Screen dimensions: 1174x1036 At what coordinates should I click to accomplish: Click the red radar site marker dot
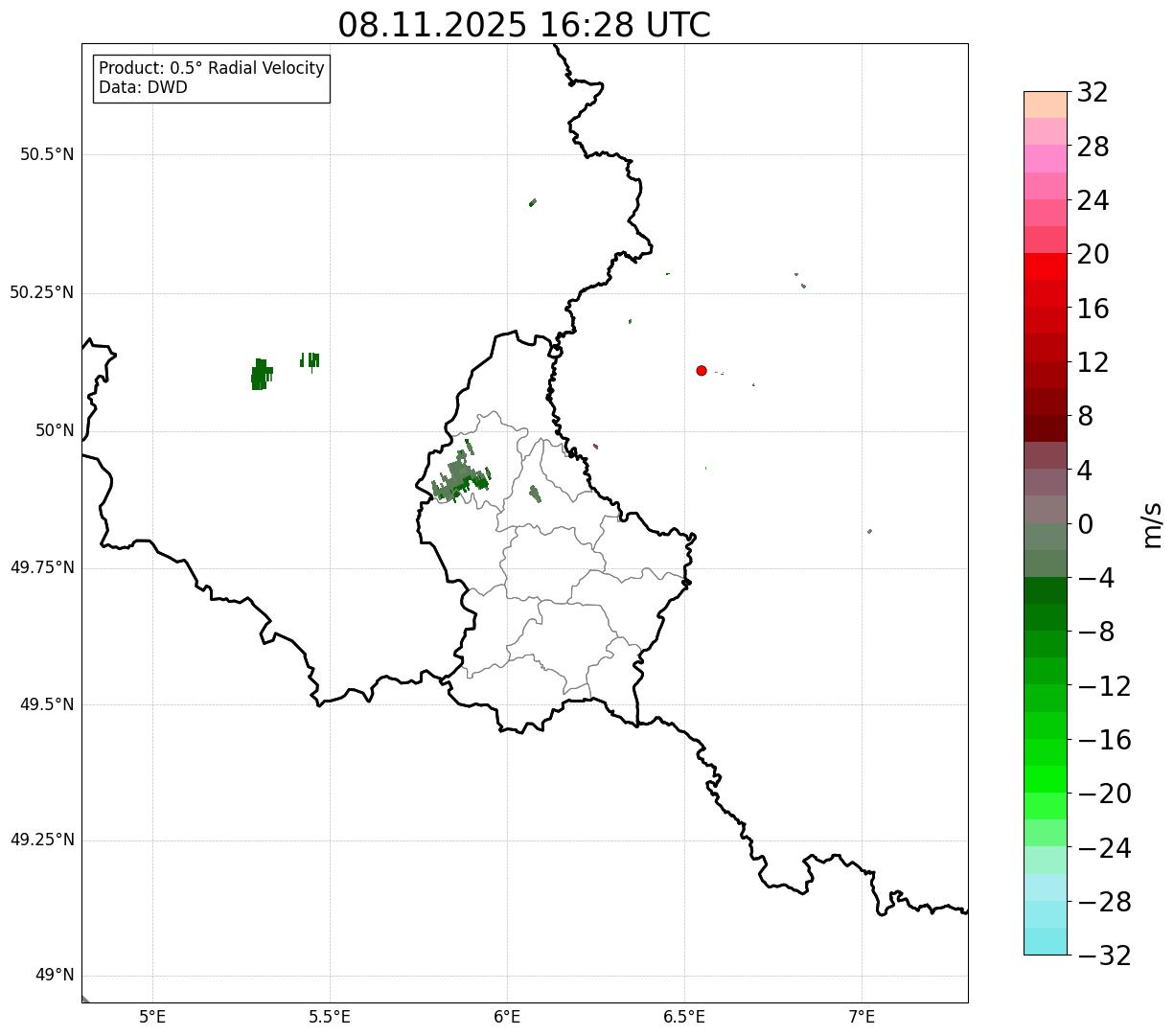coord(702,371)
